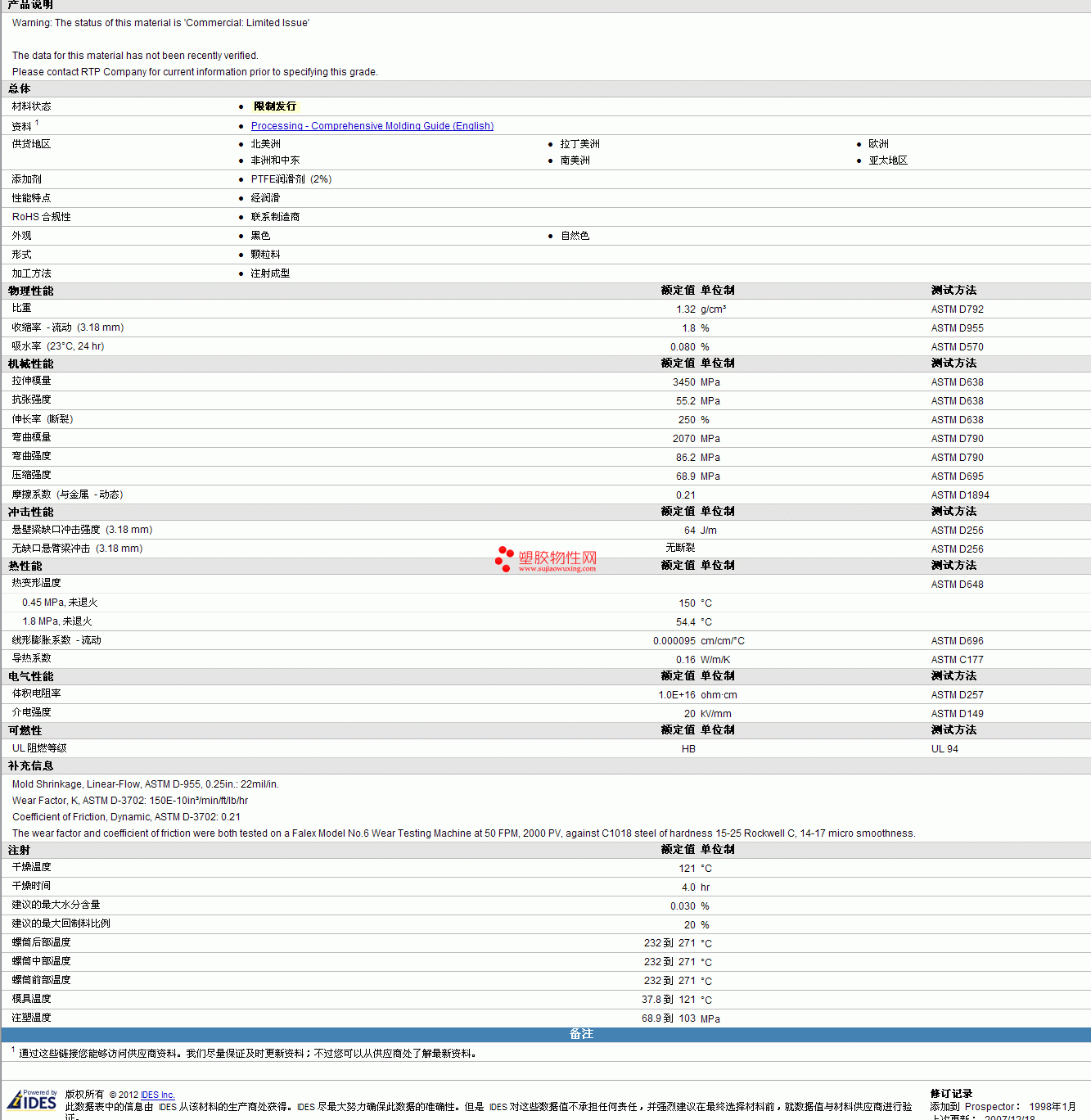Click the 北美洲 availability region

tap(265, 144)
